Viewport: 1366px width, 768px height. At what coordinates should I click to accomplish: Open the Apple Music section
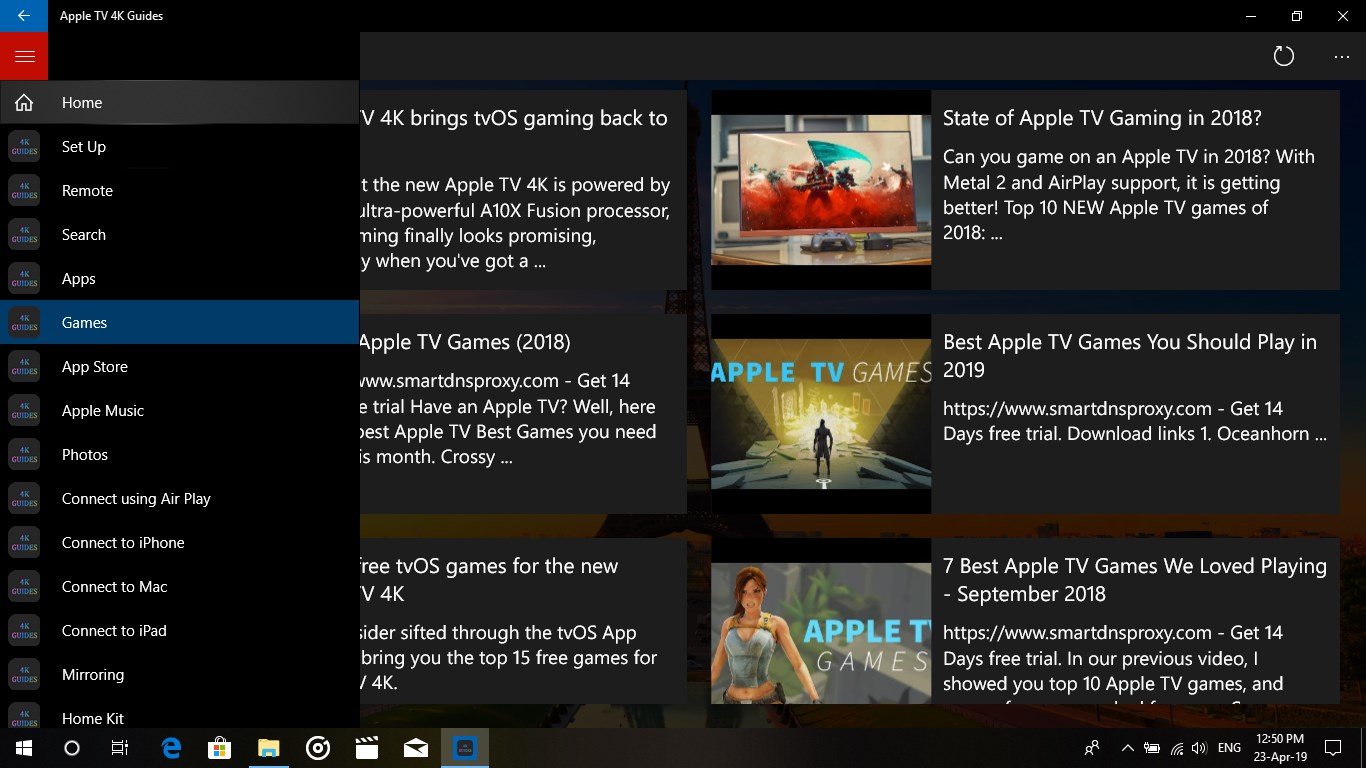pyautogui.click(x=180, y=410)
